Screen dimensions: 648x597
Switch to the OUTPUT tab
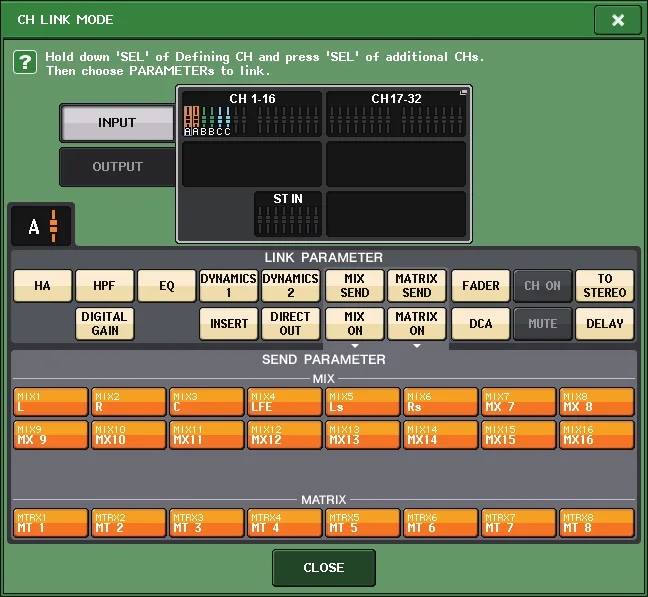(117, 167)
